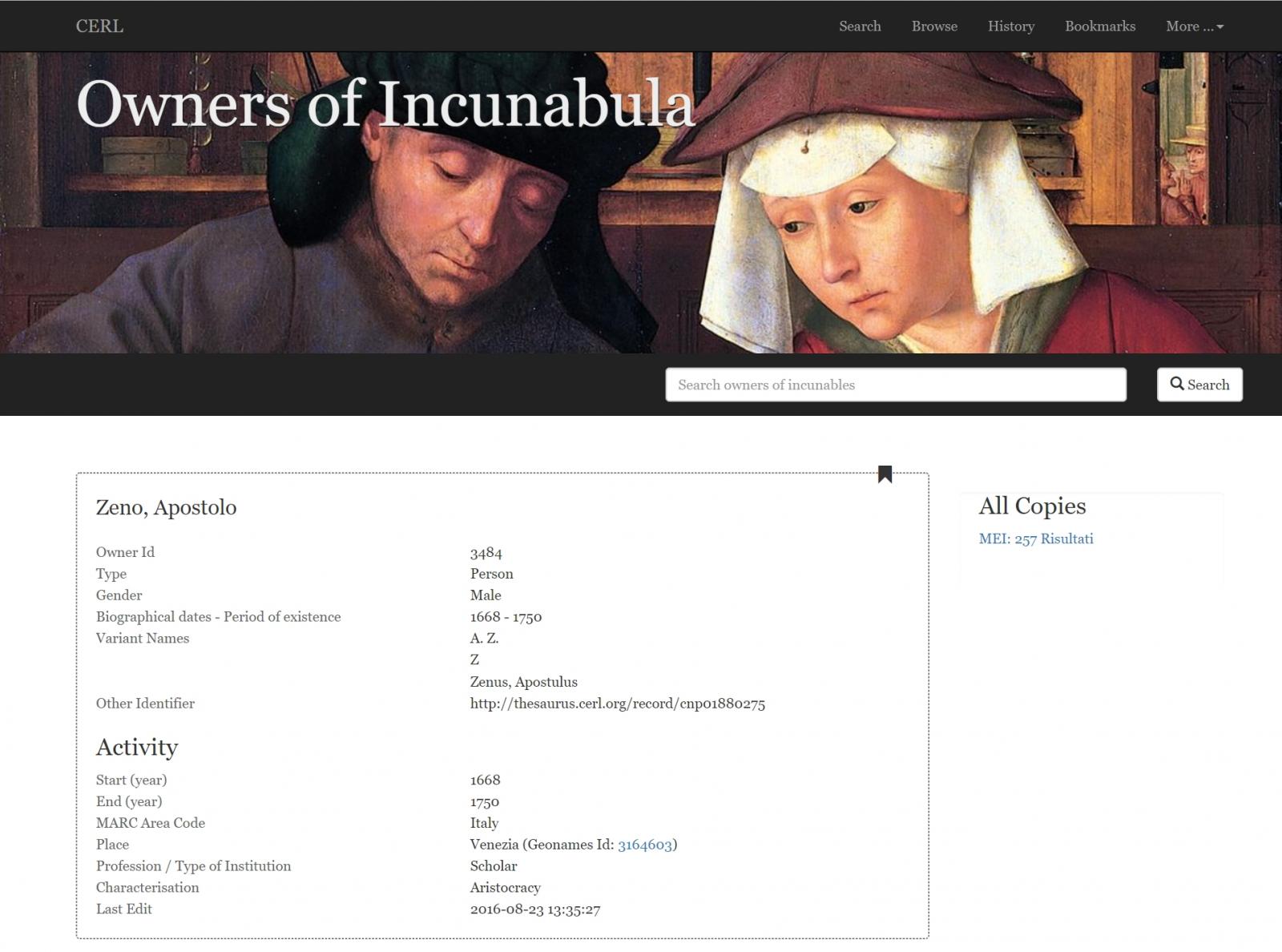Select Owner Id value 3484
Image resolution: width=1282 pixels, height=952 pixels.
486,553
